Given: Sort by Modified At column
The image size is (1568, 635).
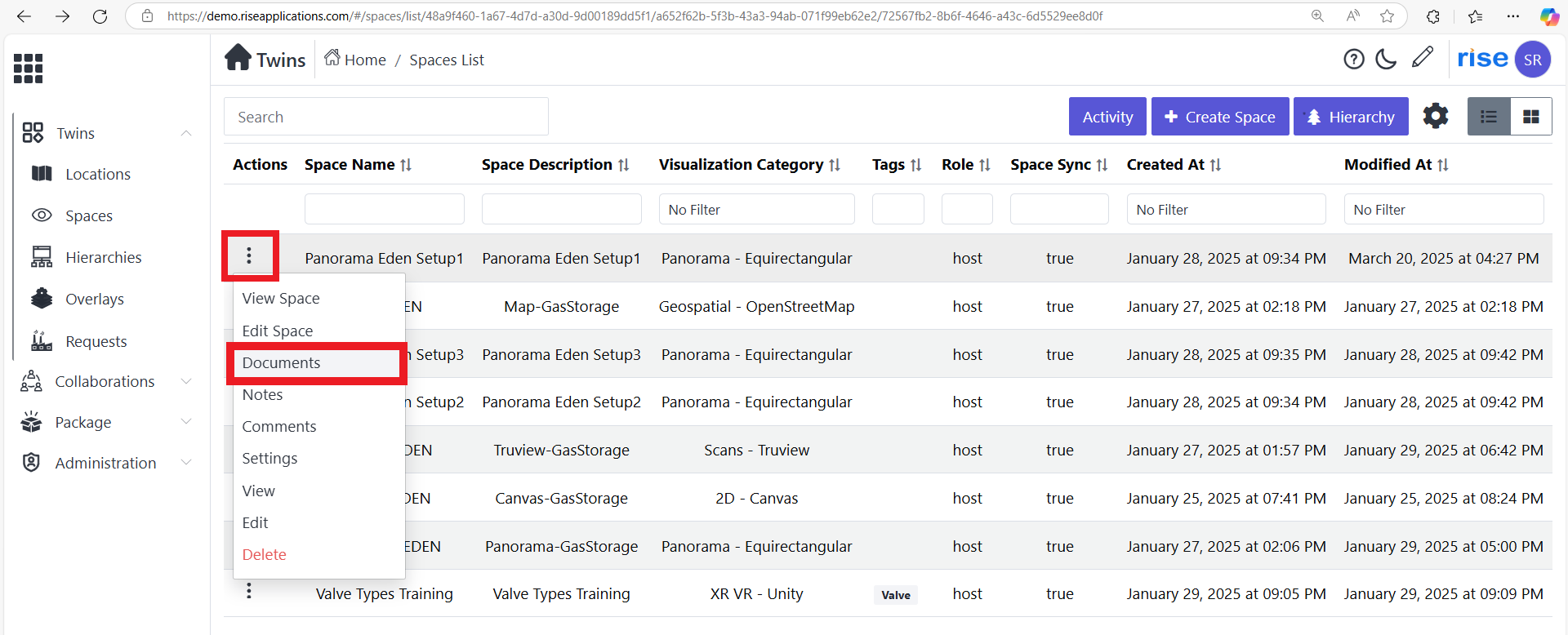Looking at the screenshot, I should (x=1443, y=165).
